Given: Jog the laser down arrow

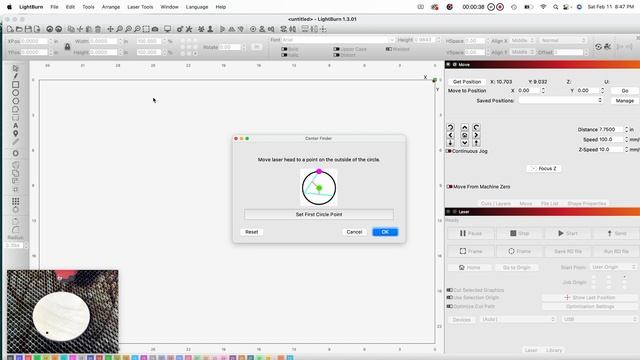Looking at the screenshot, I should pyautogui.click(x=464, y=143).
